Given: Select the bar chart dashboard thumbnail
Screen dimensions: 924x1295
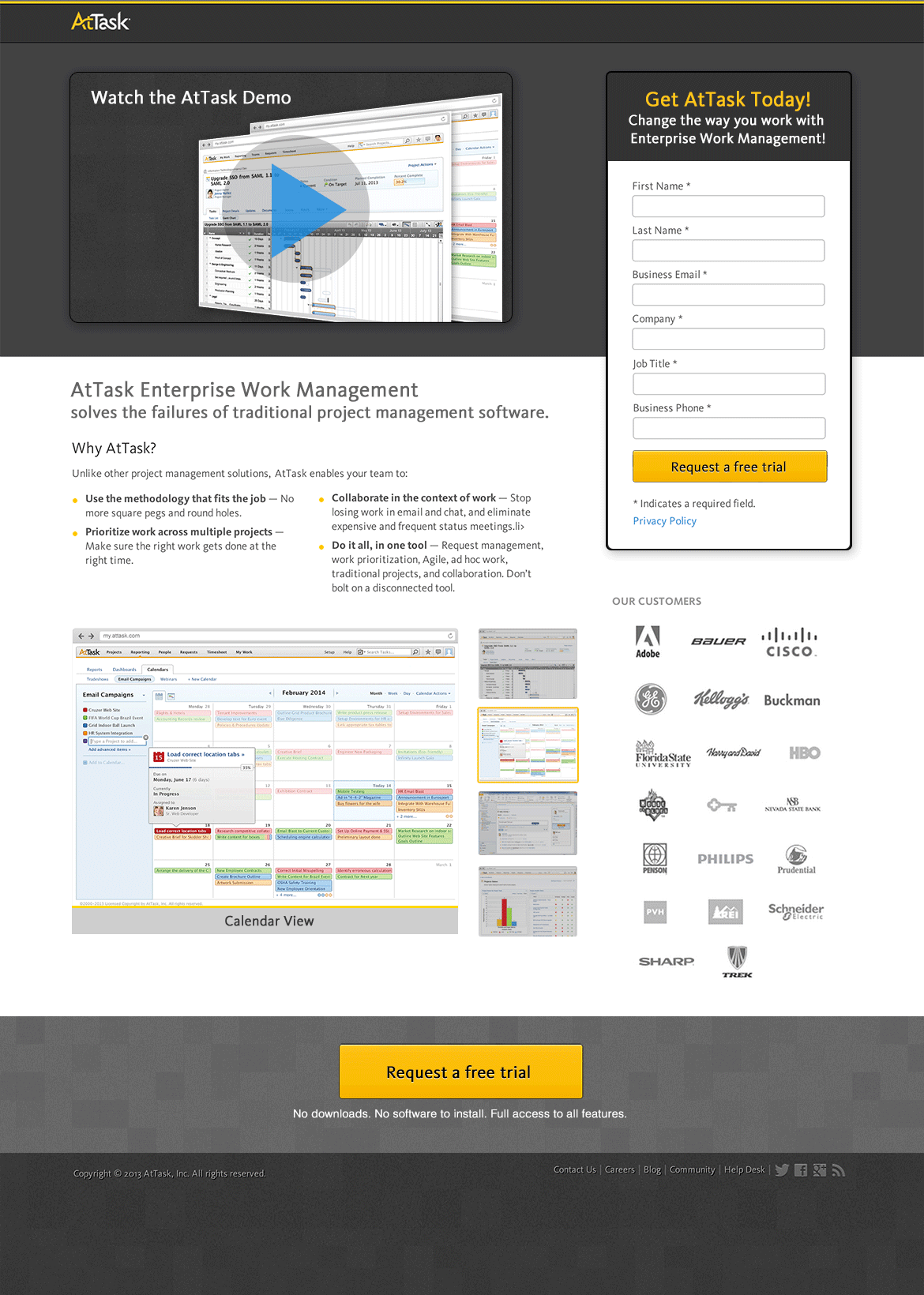Looking at the screenshot, I should point(528,901).
